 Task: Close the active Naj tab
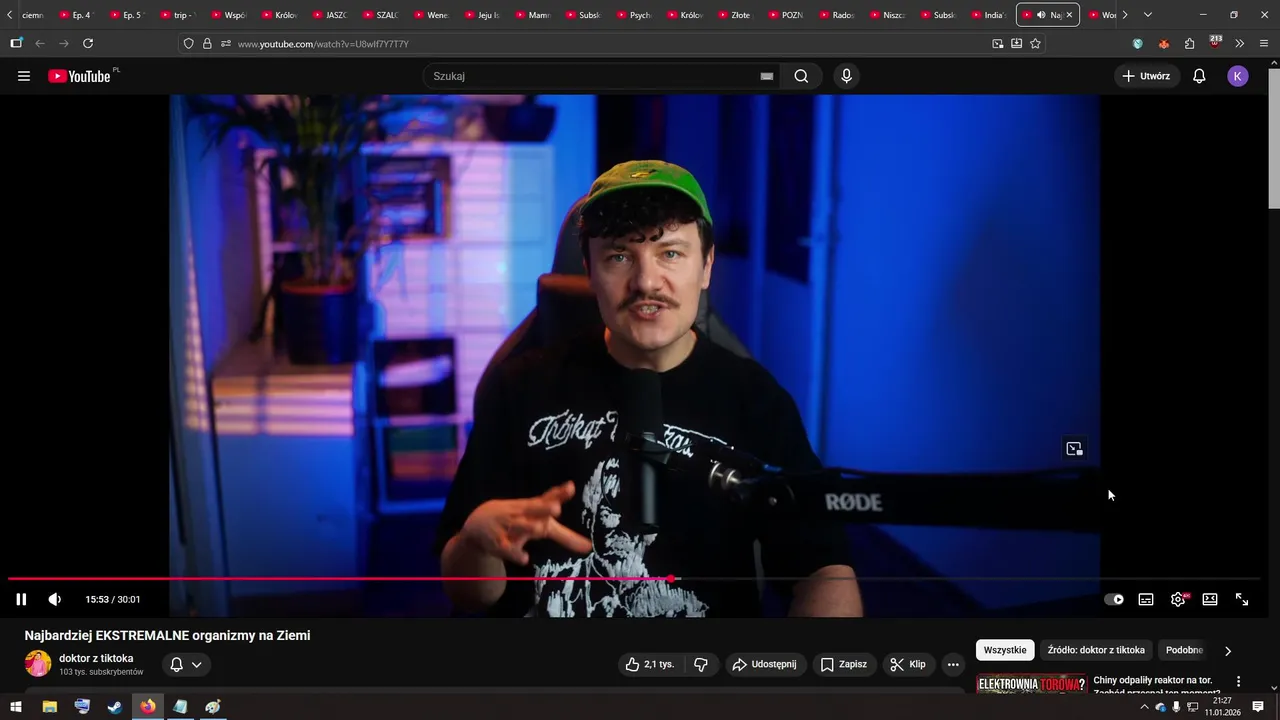pos(1069,15)
